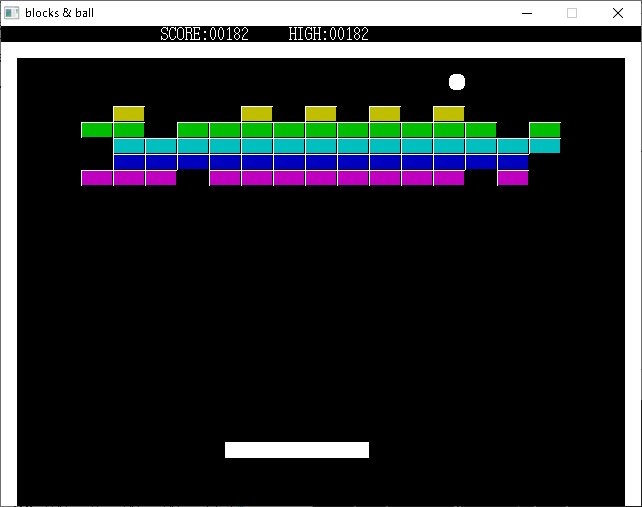Click the rightmost yellow brick
Screen dimensions: 642x507
449,114
